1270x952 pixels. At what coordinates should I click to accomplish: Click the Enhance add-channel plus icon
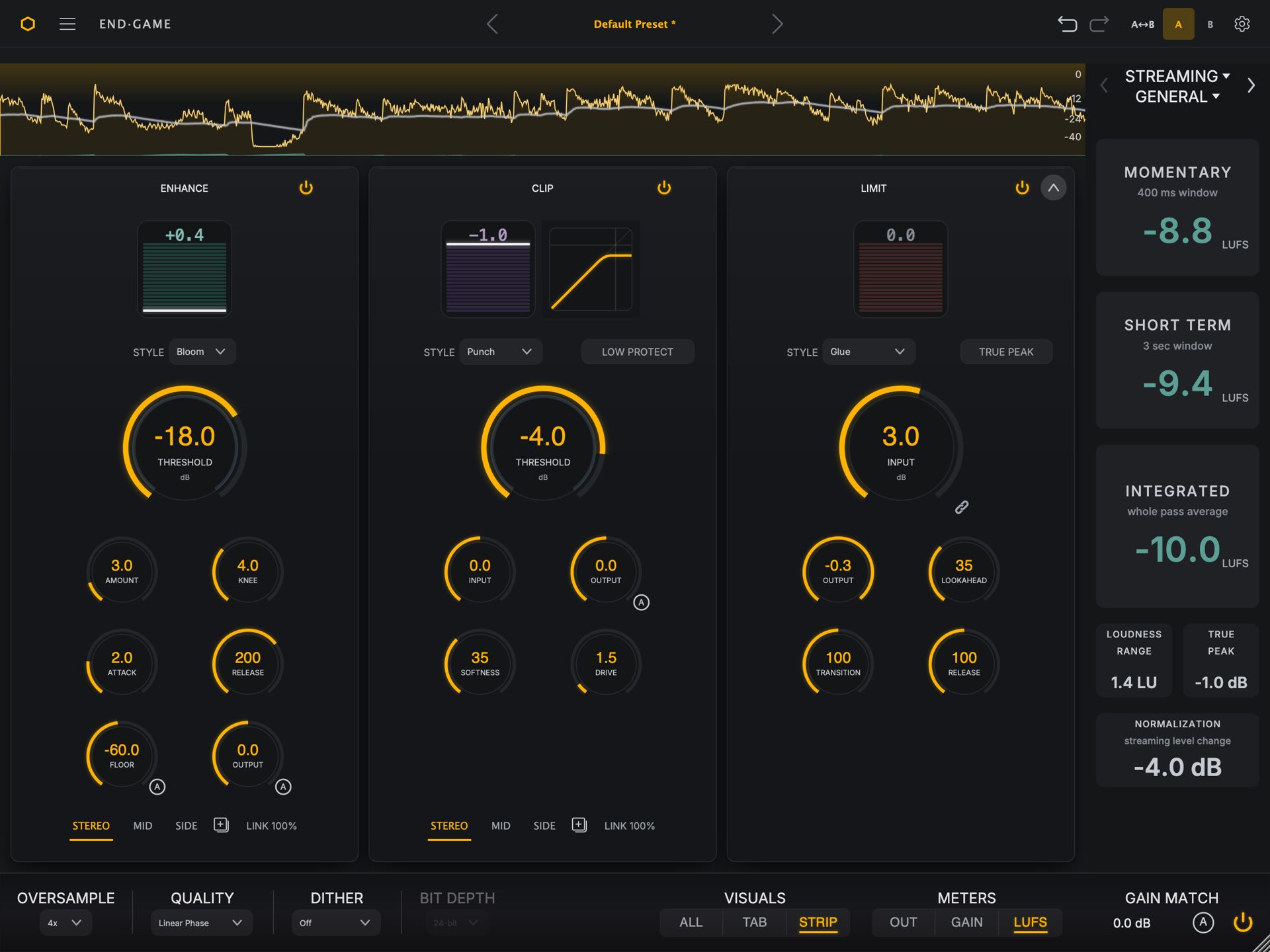tap(221, 825)
